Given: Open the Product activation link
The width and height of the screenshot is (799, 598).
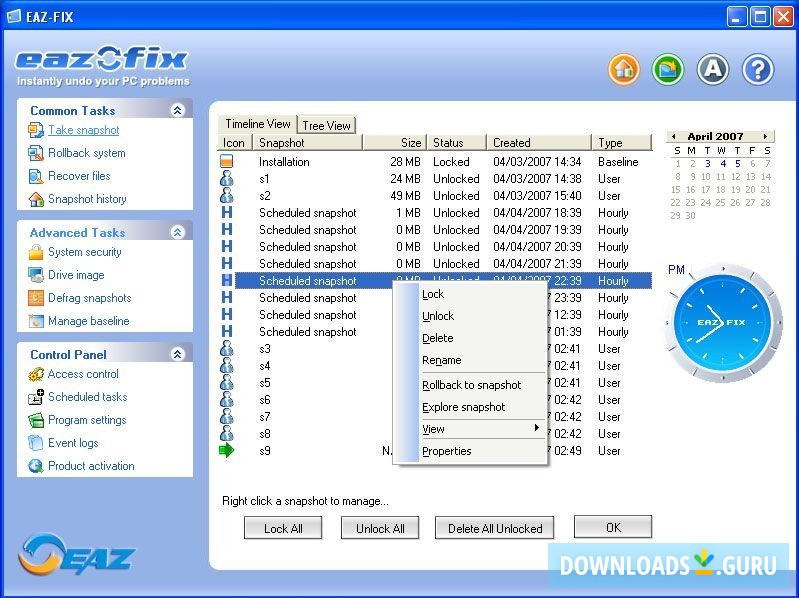Looking at the screenshot, I should tap(91, 466).
